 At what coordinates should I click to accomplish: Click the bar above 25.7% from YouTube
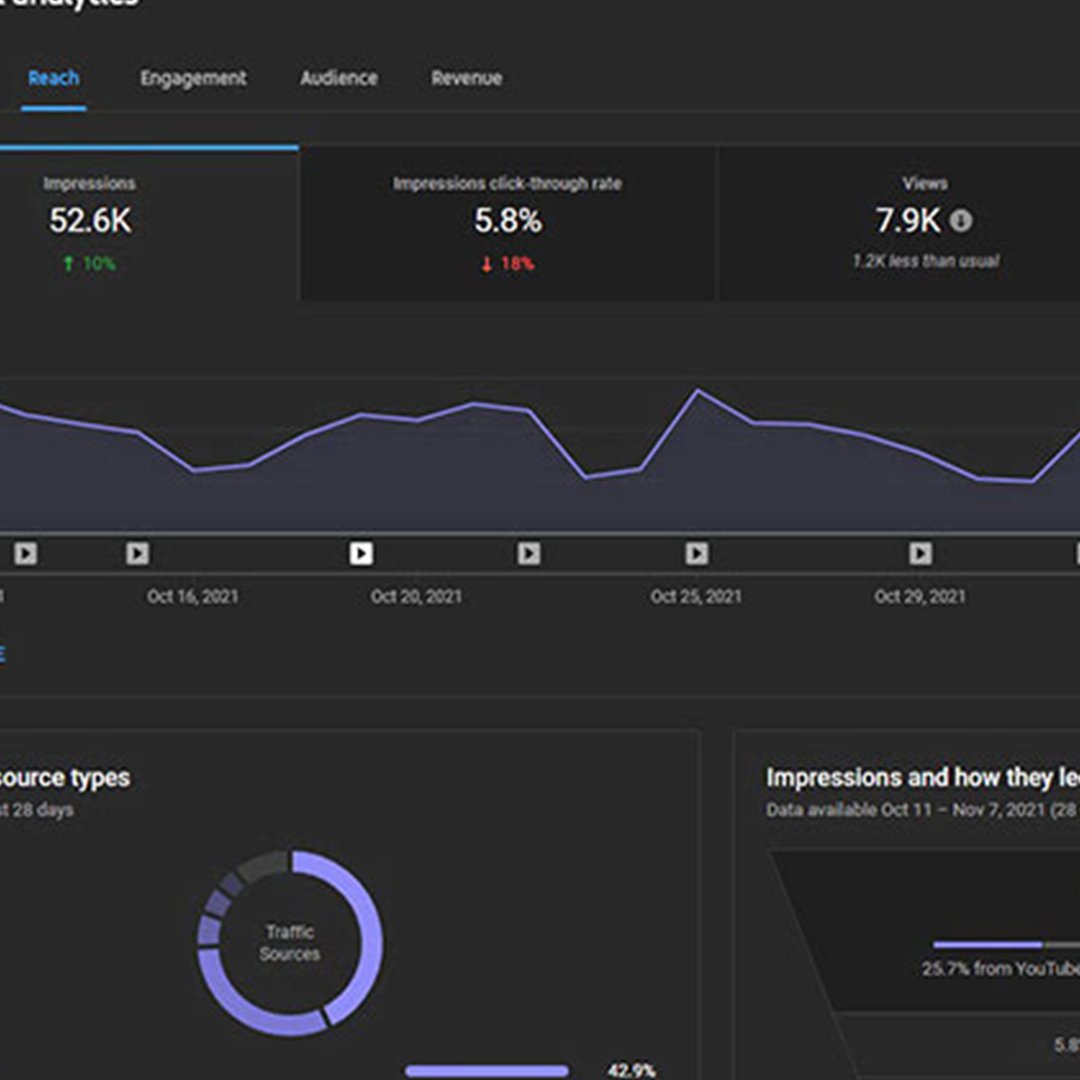[988, 944]
